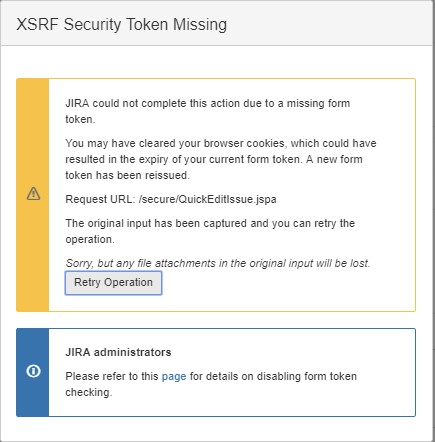The height and width of the screenshot is (442, 435).
Task: Click the yellow warning triangle icon
Action: click(33, 194)
